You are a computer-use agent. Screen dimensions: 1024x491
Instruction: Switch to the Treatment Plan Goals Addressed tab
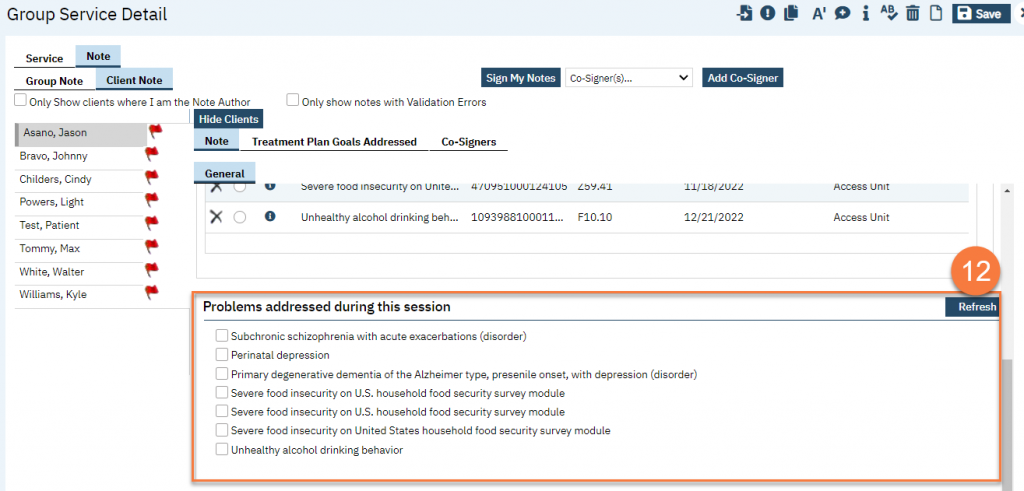tap(334, 142)
